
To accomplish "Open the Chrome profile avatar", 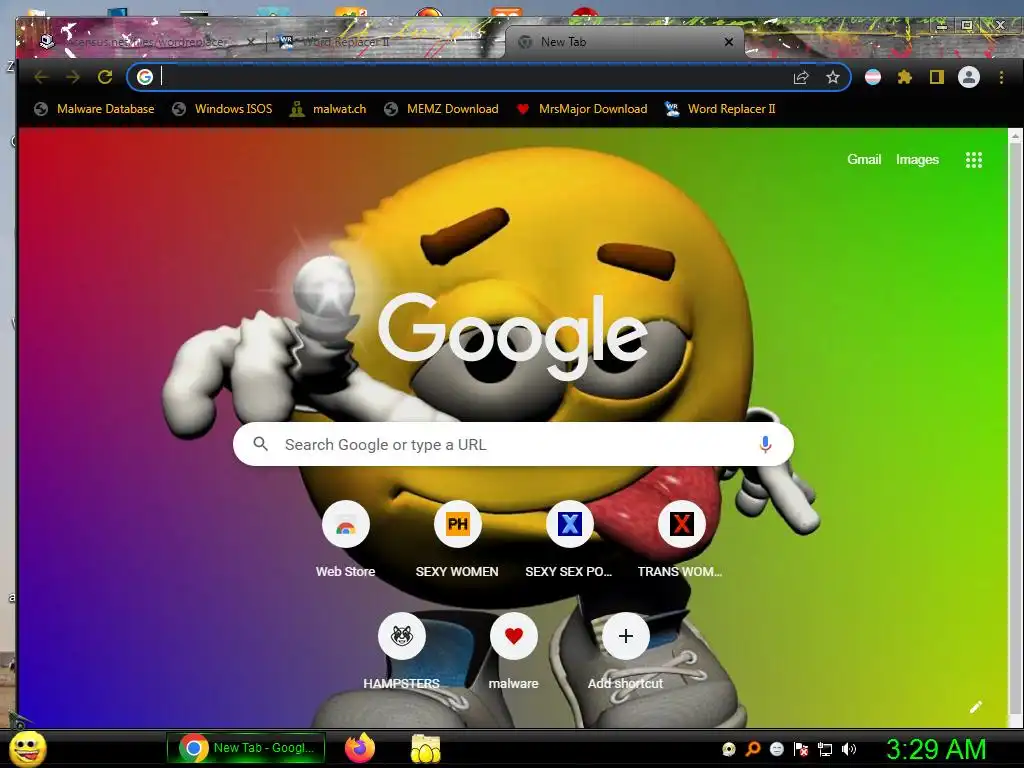I will click(x=968, y=77).
